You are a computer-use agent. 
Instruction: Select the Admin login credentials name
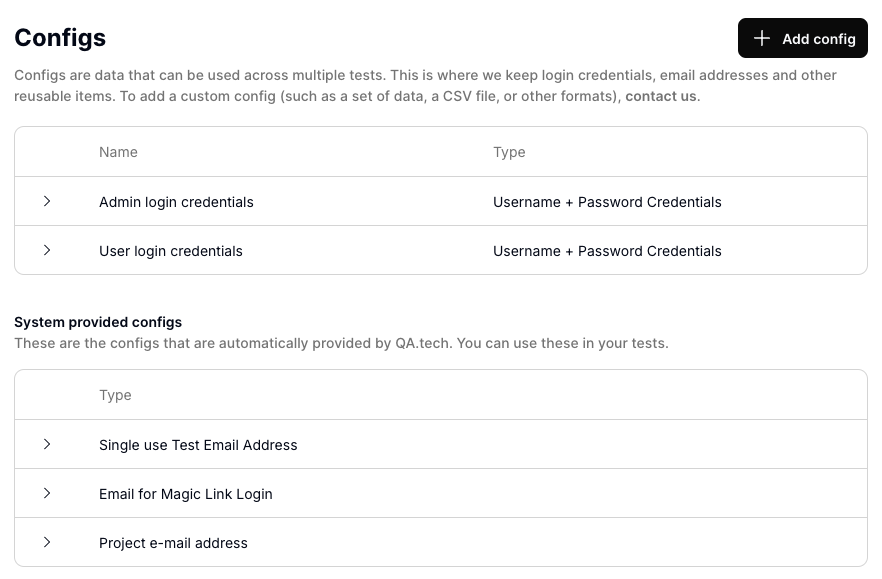click(x=176, y=202)
